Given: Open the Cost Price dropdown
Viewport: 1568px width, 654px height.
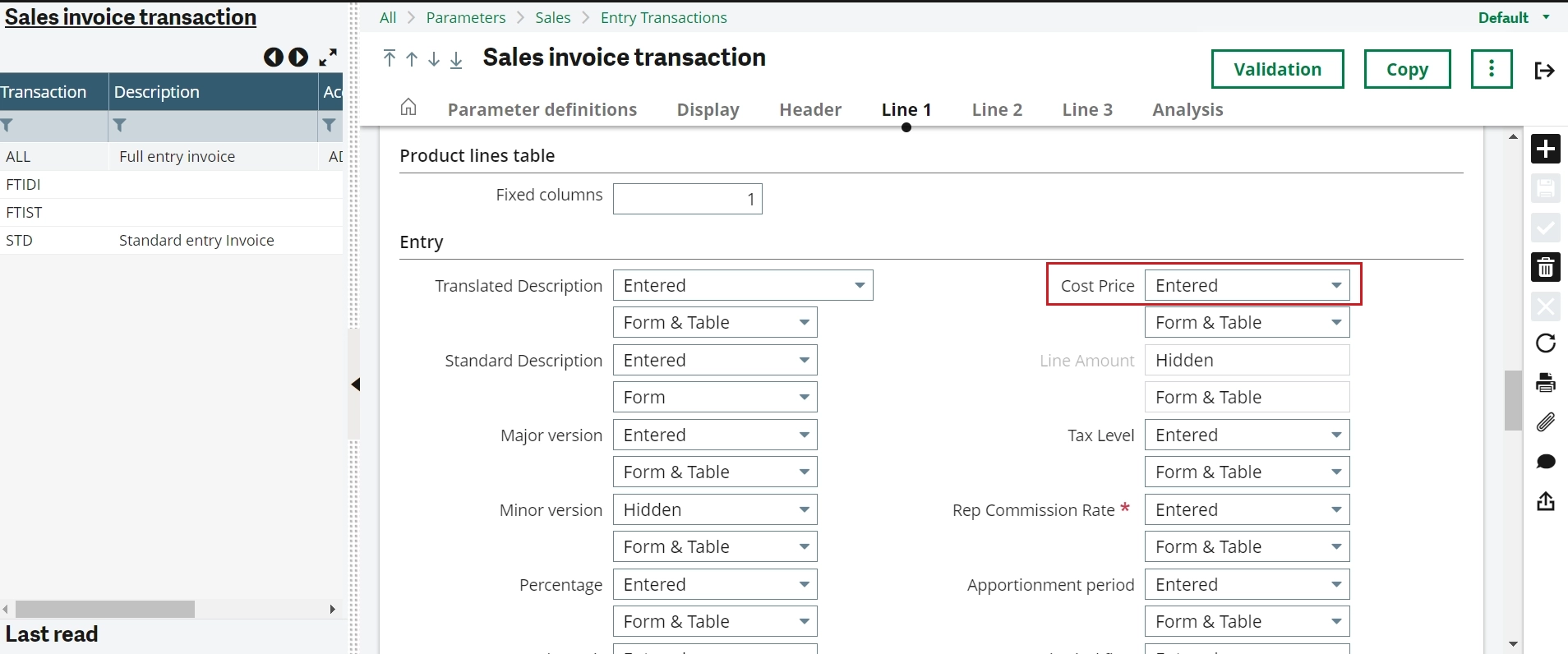Looking at the screenshot, I should tap(1247, 285).
